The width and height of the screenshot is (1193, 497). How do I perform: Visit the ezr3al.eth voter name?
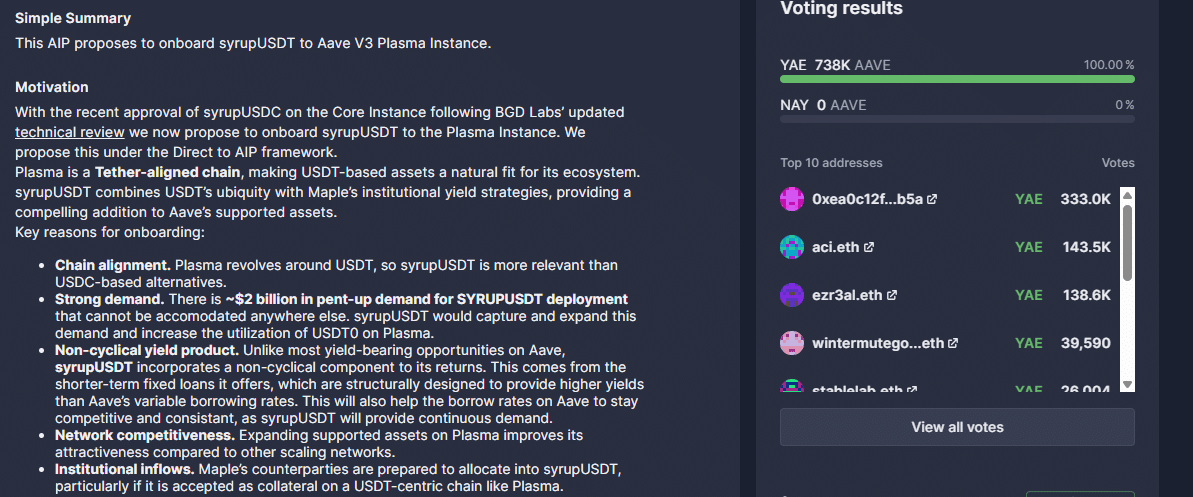847,295
